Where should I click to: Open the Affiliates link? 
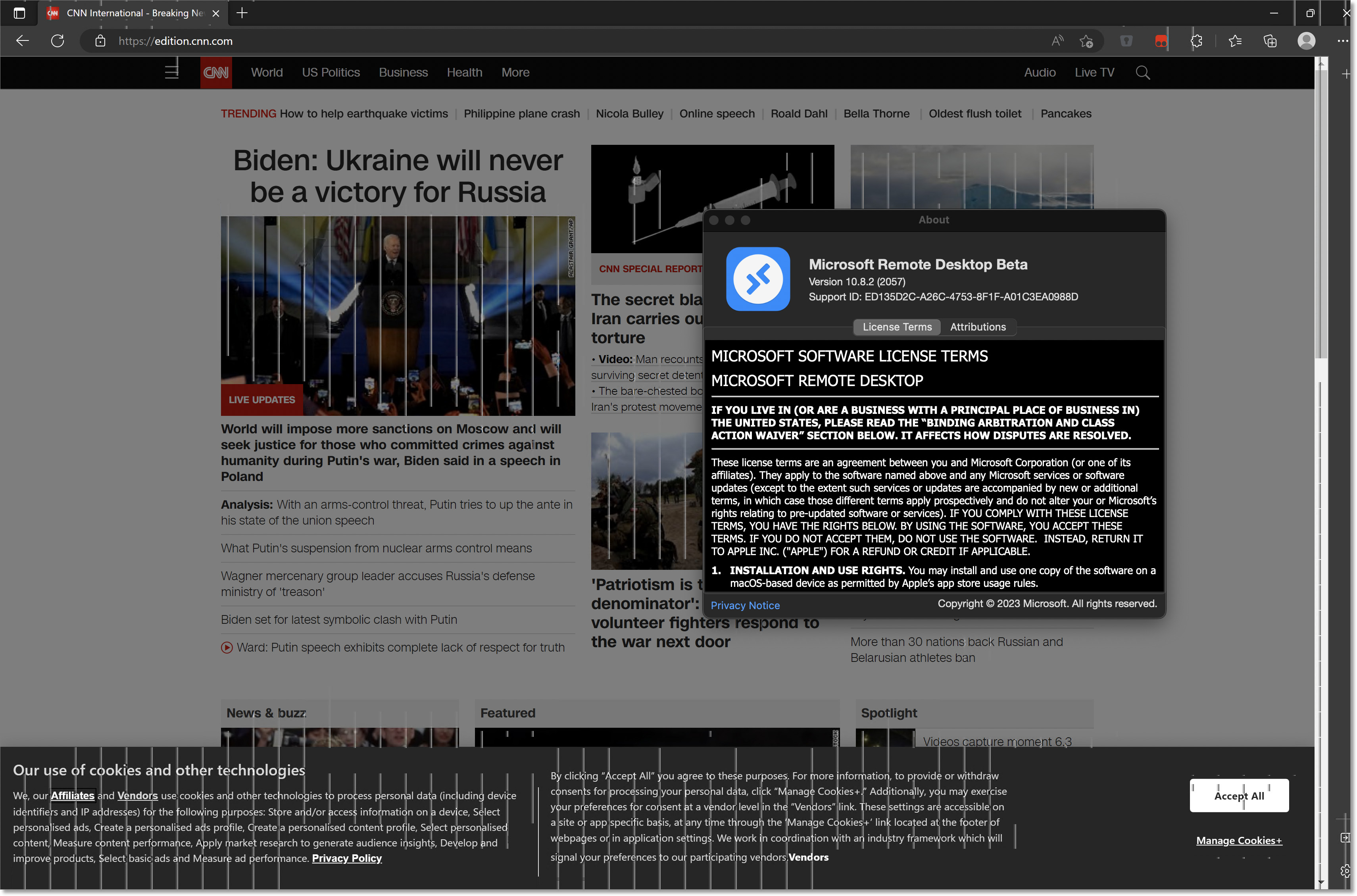point(73,796)
